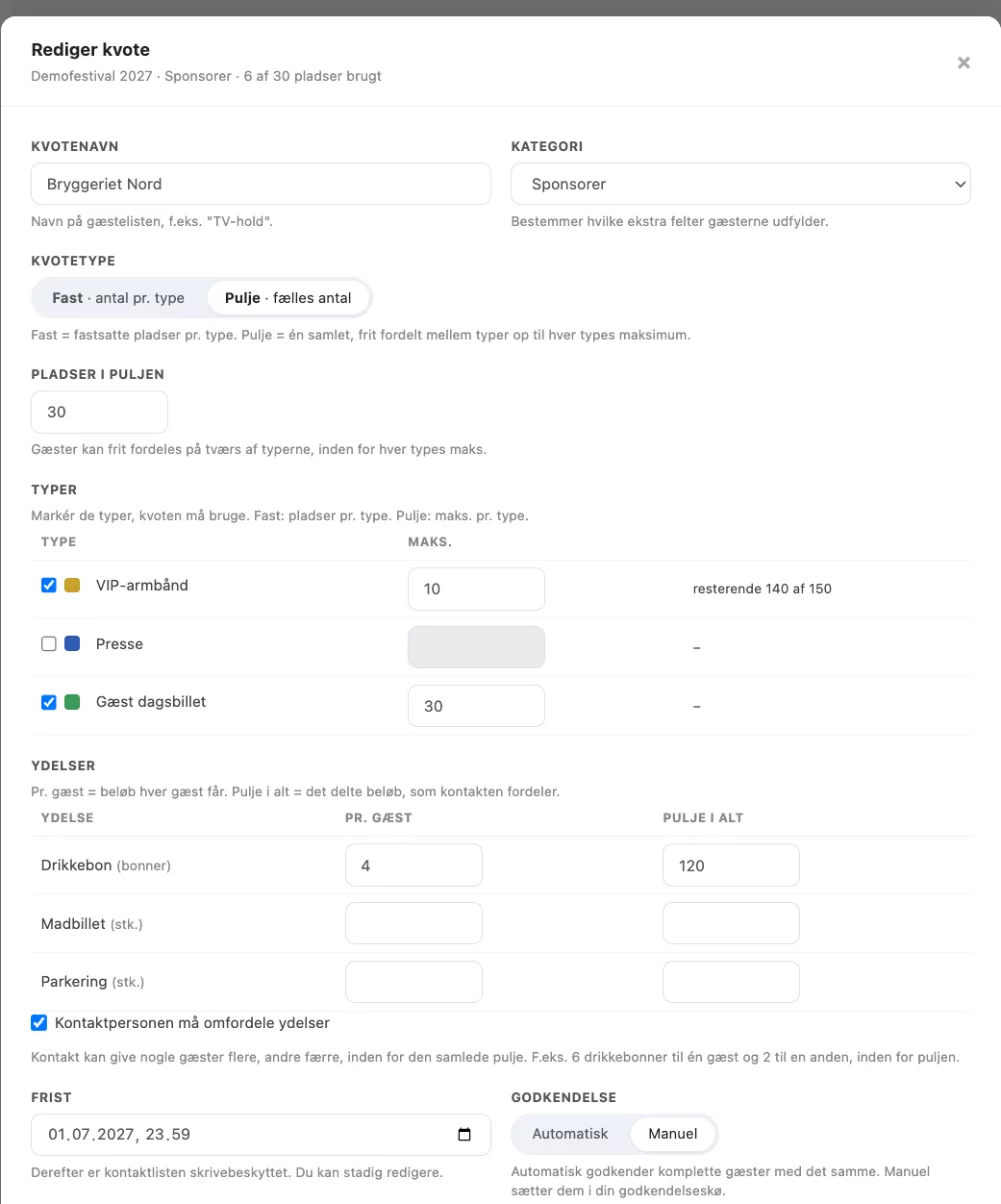The image size is (1001, 1204).
Task: Click the VIP-armbånd type label
Action: coord(142,586)
